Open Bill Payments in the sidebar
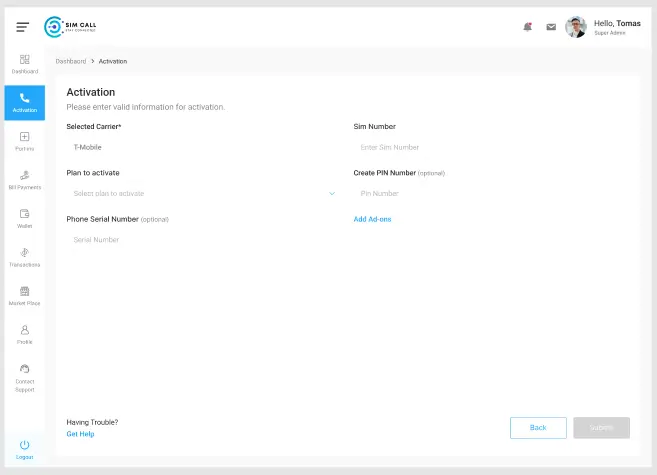657x475 pixels. pos(25,180)
